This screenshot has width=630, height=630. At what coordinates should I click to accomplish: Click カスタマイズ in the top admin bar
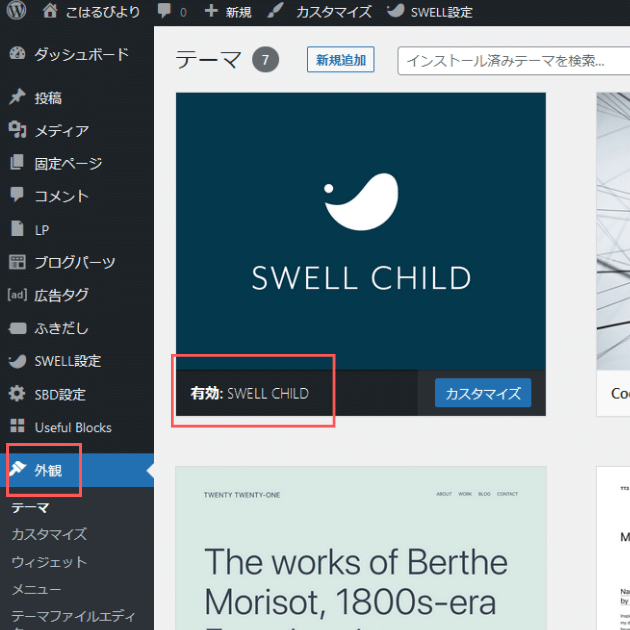pos(334,12)
